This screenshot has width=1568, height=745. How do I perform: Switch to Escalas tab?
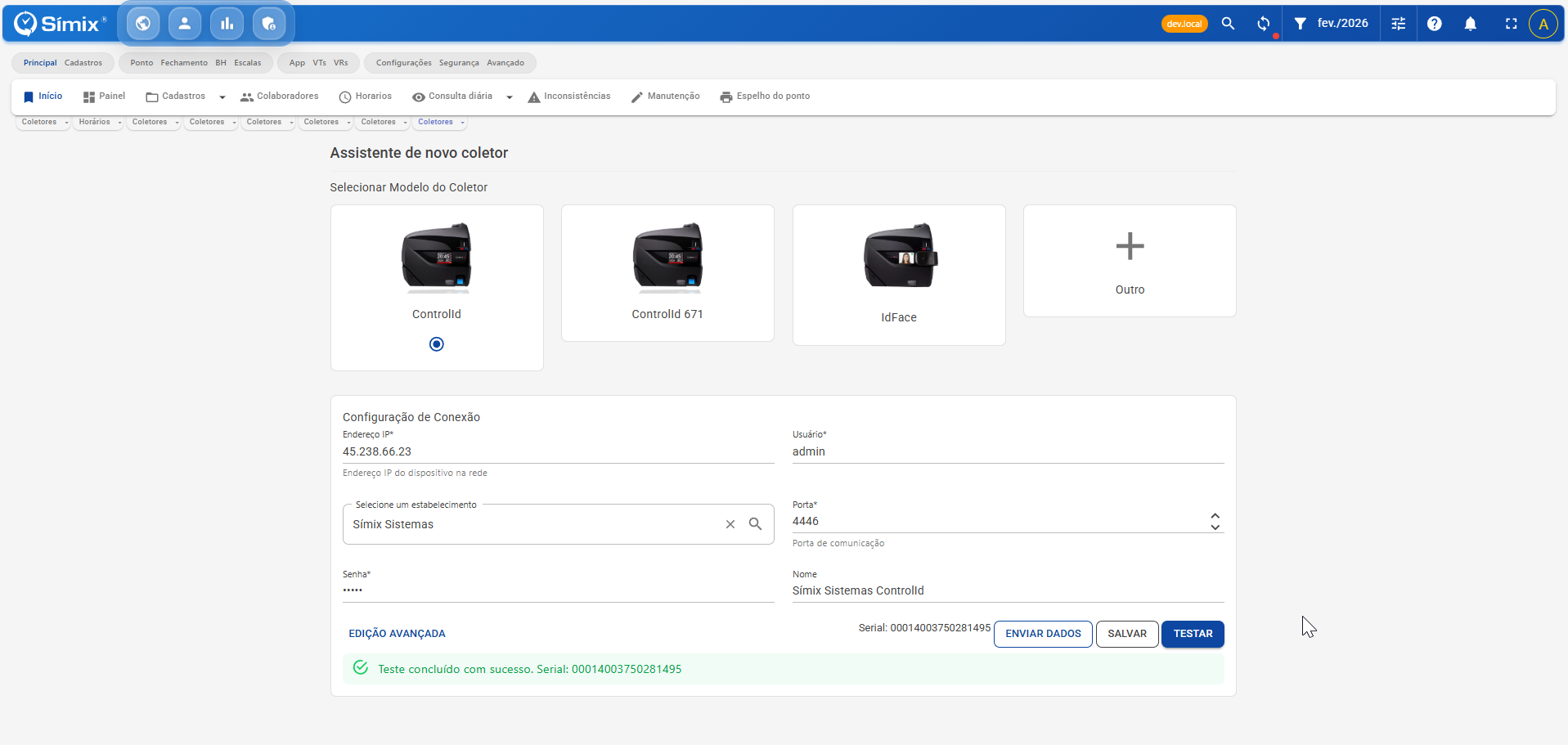pos(248,63)
